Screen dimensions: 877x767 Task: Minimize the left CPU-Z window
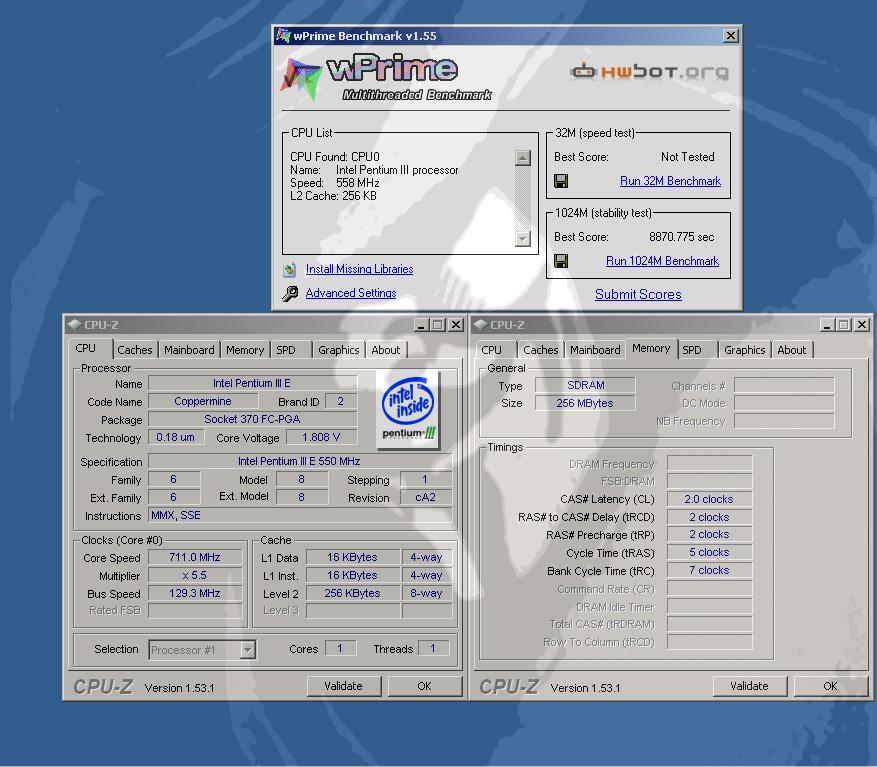tap(422, 325)
